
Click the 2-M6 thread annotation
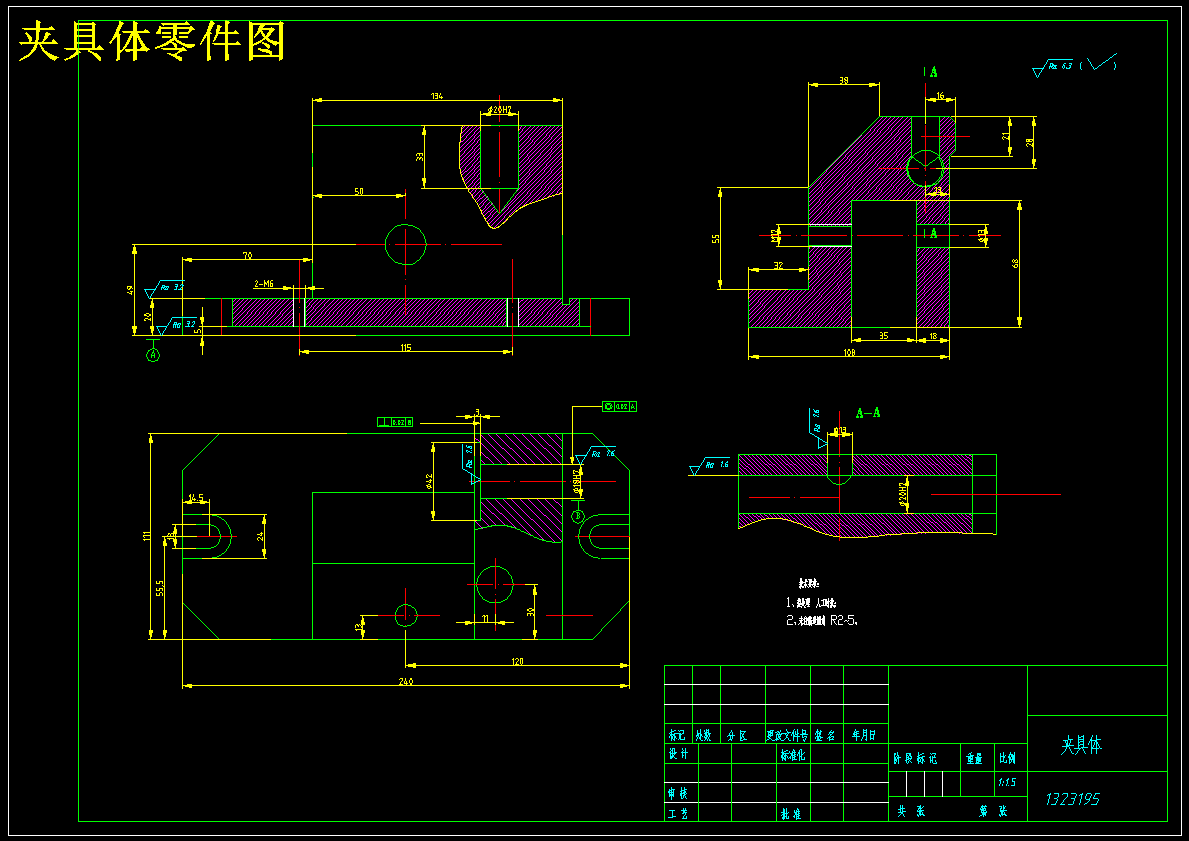click(x=264, y=284)
